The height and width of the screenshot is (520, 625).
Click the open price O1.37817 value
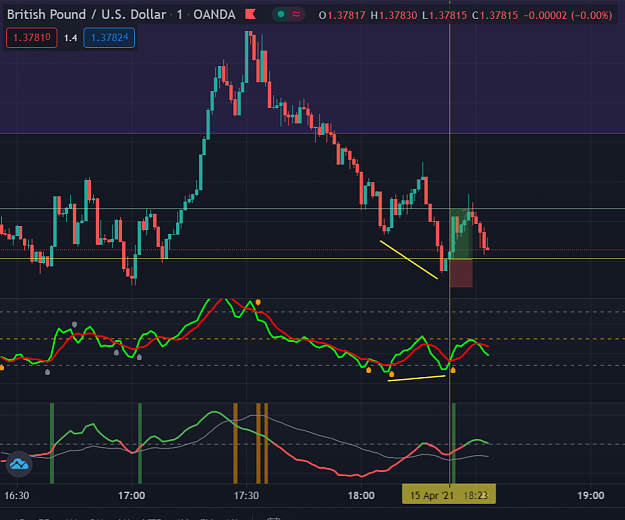coord(342,15)
